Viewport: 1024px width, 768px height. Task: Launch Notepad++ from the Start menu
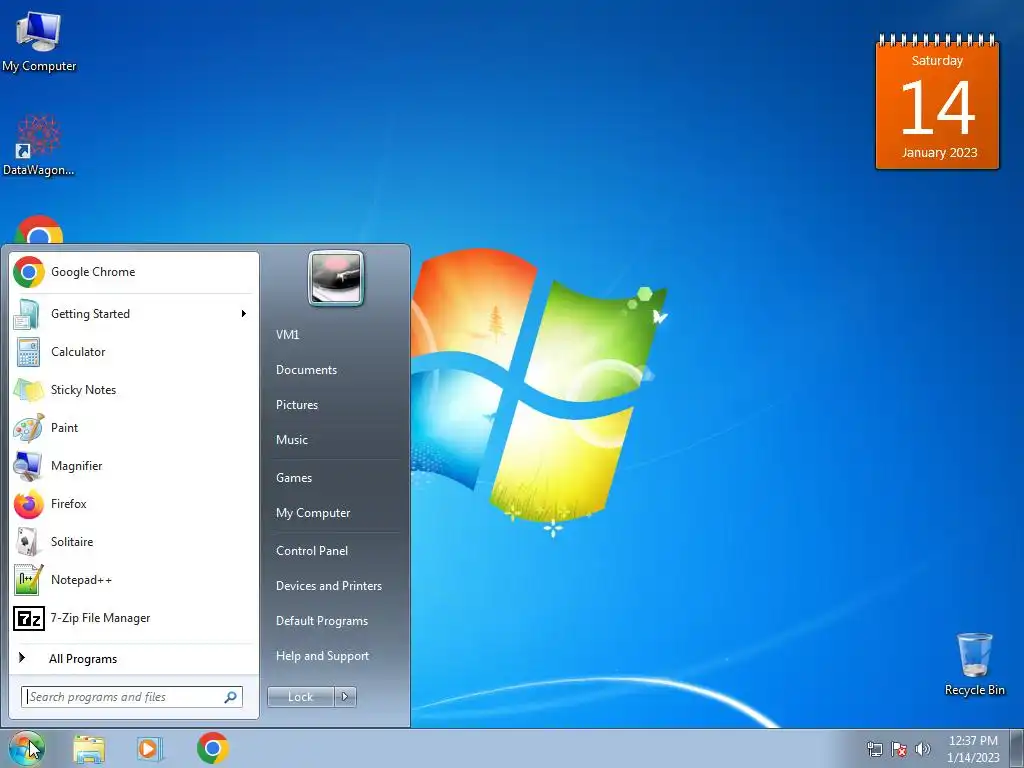coord(133,580)
